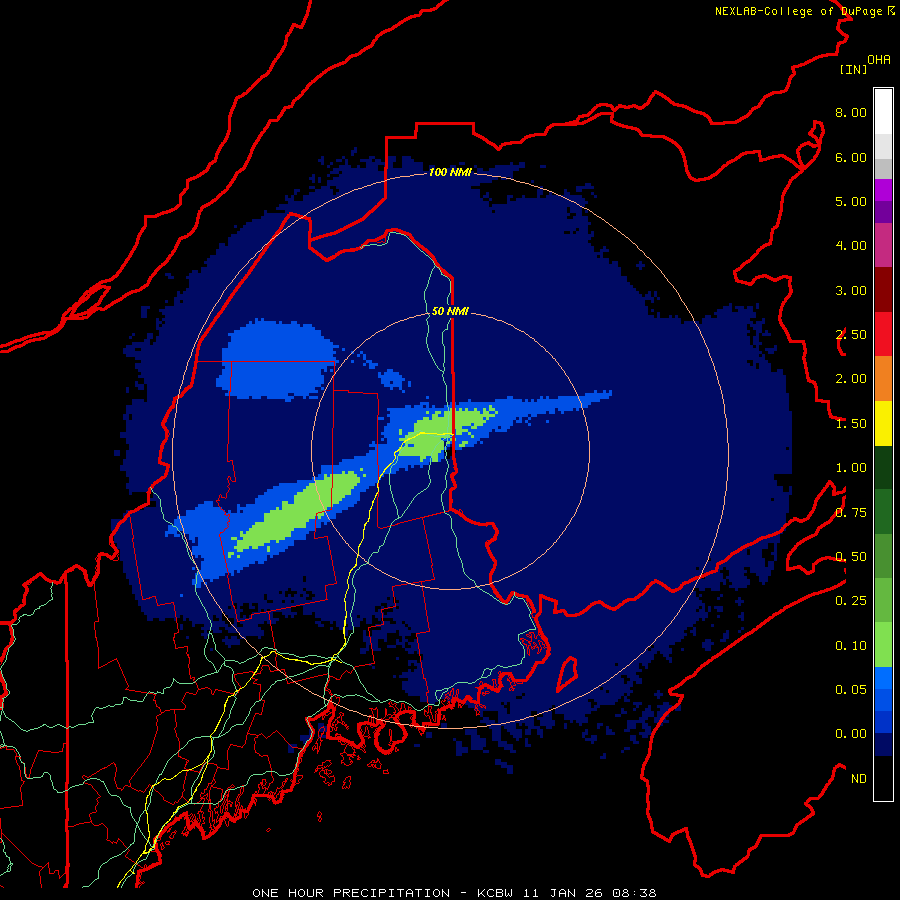
Task: Click the 0.25 legend value
Action: point(850,601)
